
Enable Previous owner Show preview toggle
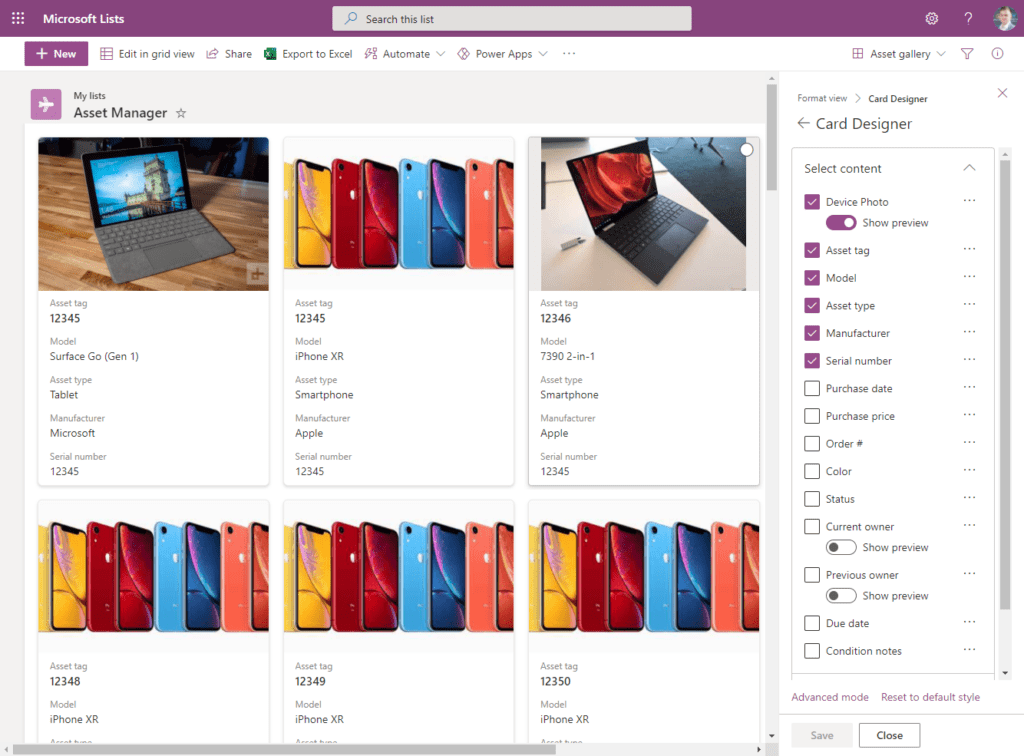point(840,595)
